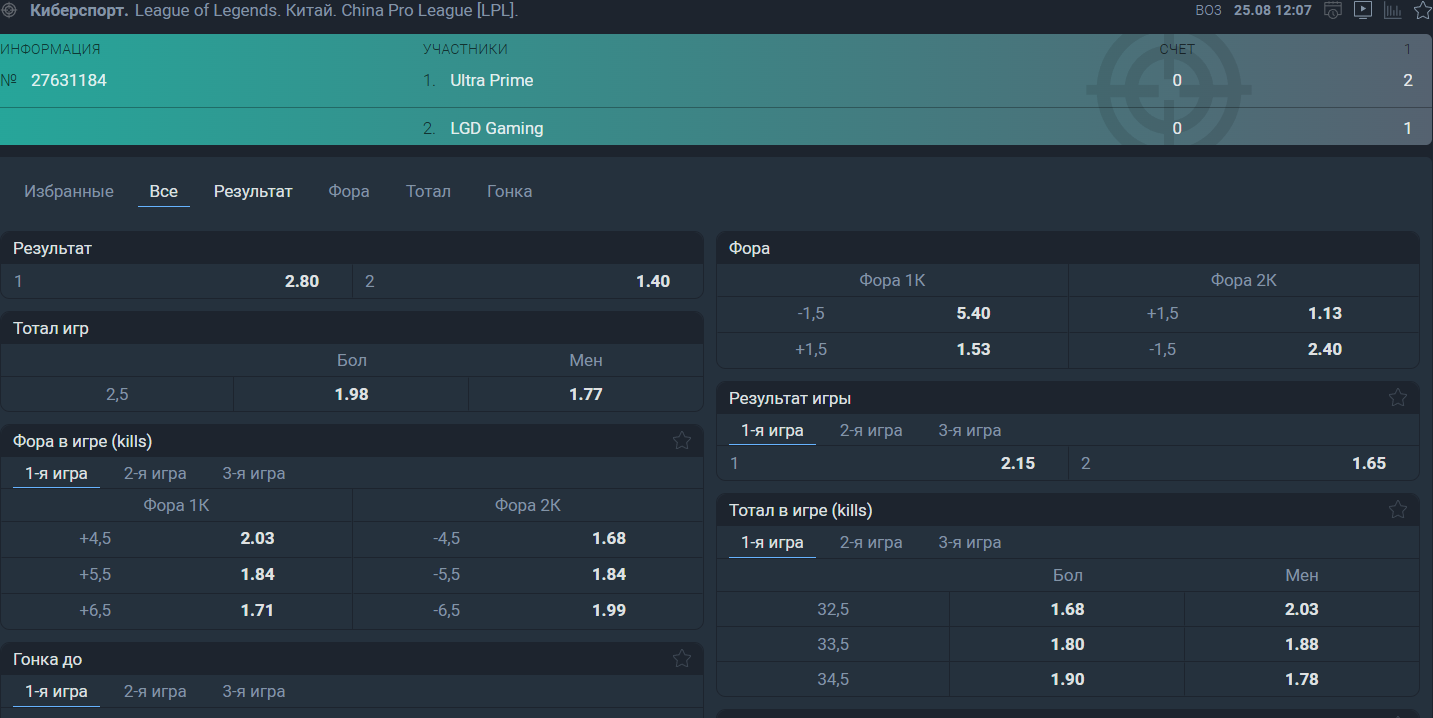Pick Тотал игр 2,5 Мен at 1.77

585,394
